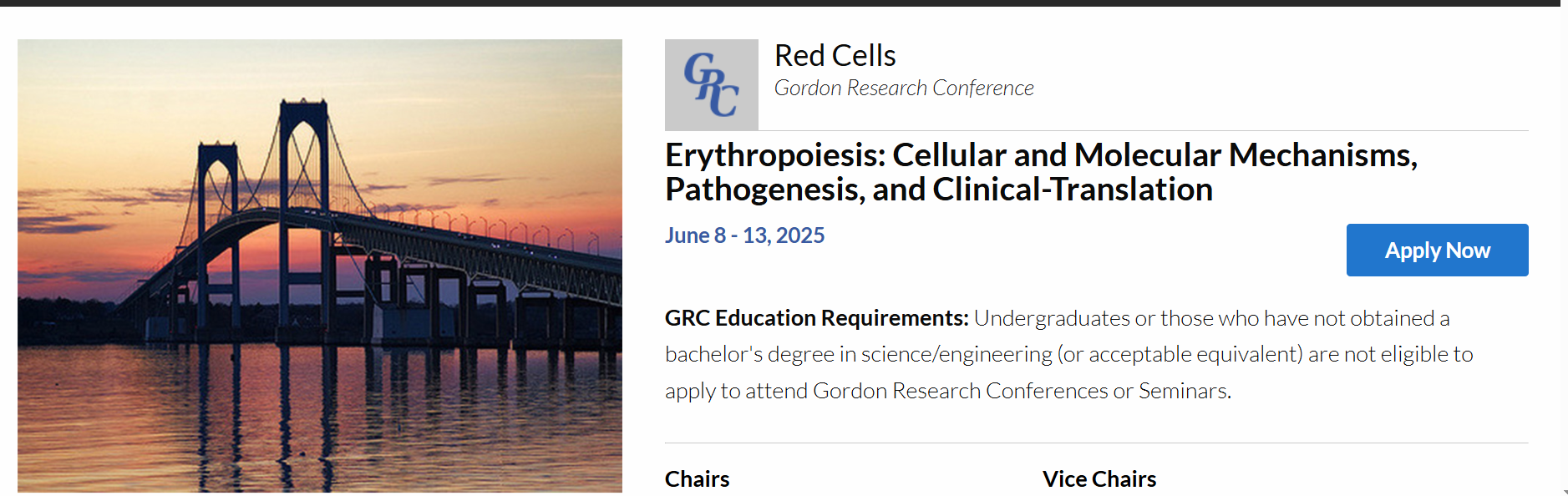Image resolution: width=1568 pixels, height=496 pixels.
Task: Click the GRC logo icon
Action: (x=712, y=84)
